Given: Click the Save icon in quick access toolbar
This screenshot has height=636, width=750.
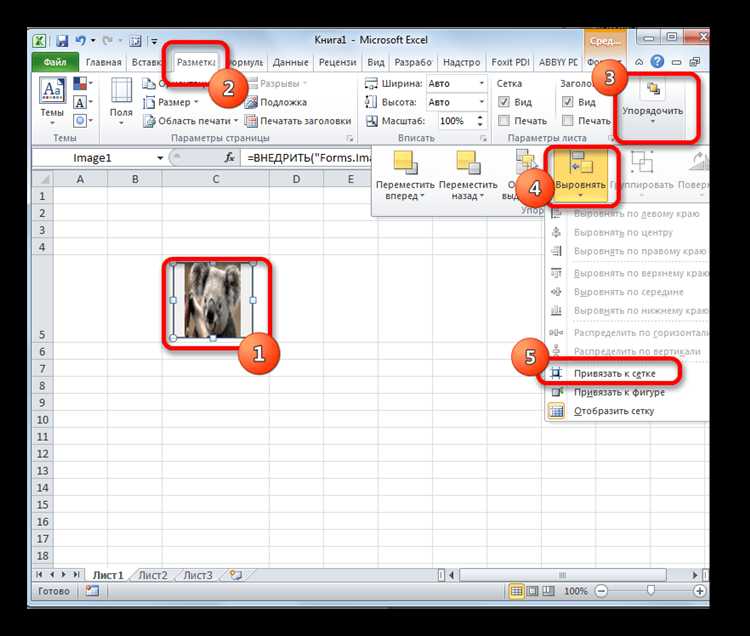Looking at the screenshot, I should tap(62, 41).
